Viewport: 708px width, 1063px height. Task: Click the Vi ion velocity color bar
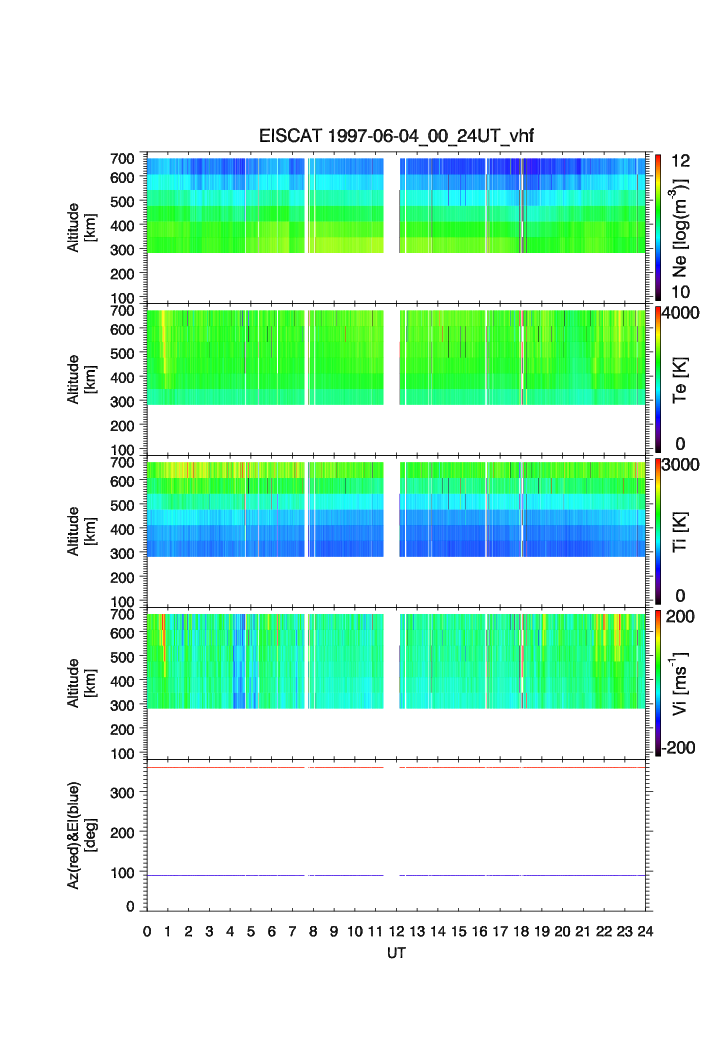(x=658, y=683)
